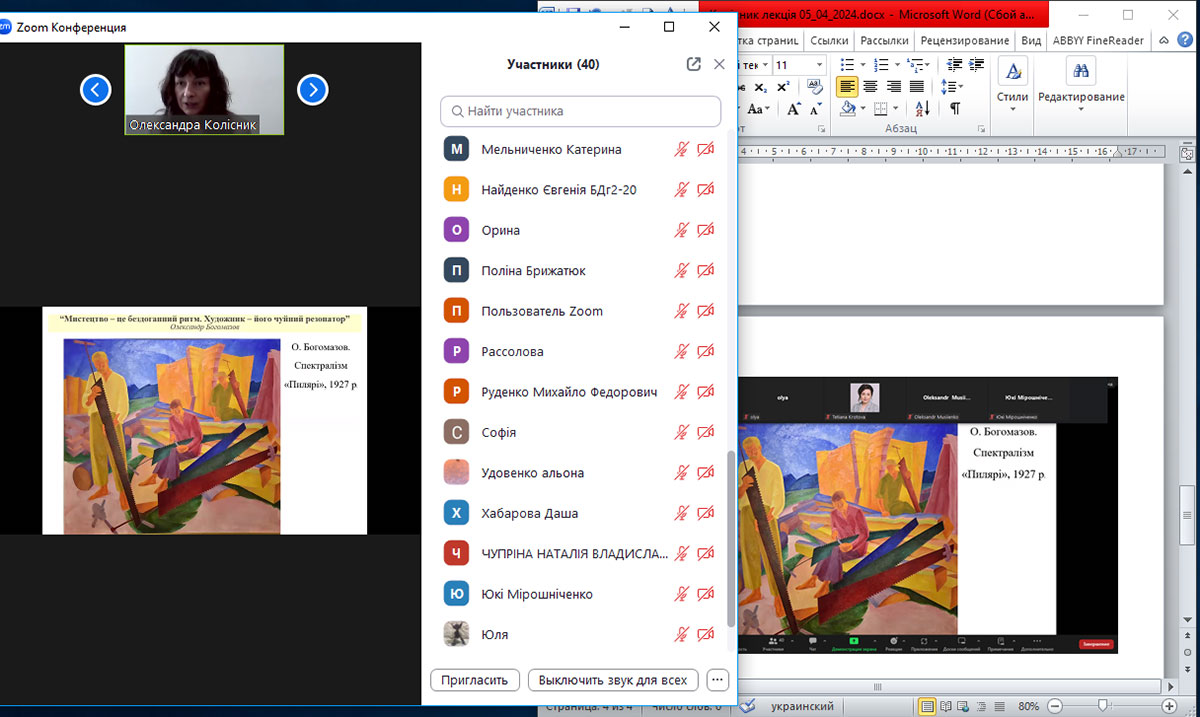Viewport: 1200px width, 717px height.
Task: Search participants in Найти участника field
Action: pyautogui.click(x=581, y=111)
